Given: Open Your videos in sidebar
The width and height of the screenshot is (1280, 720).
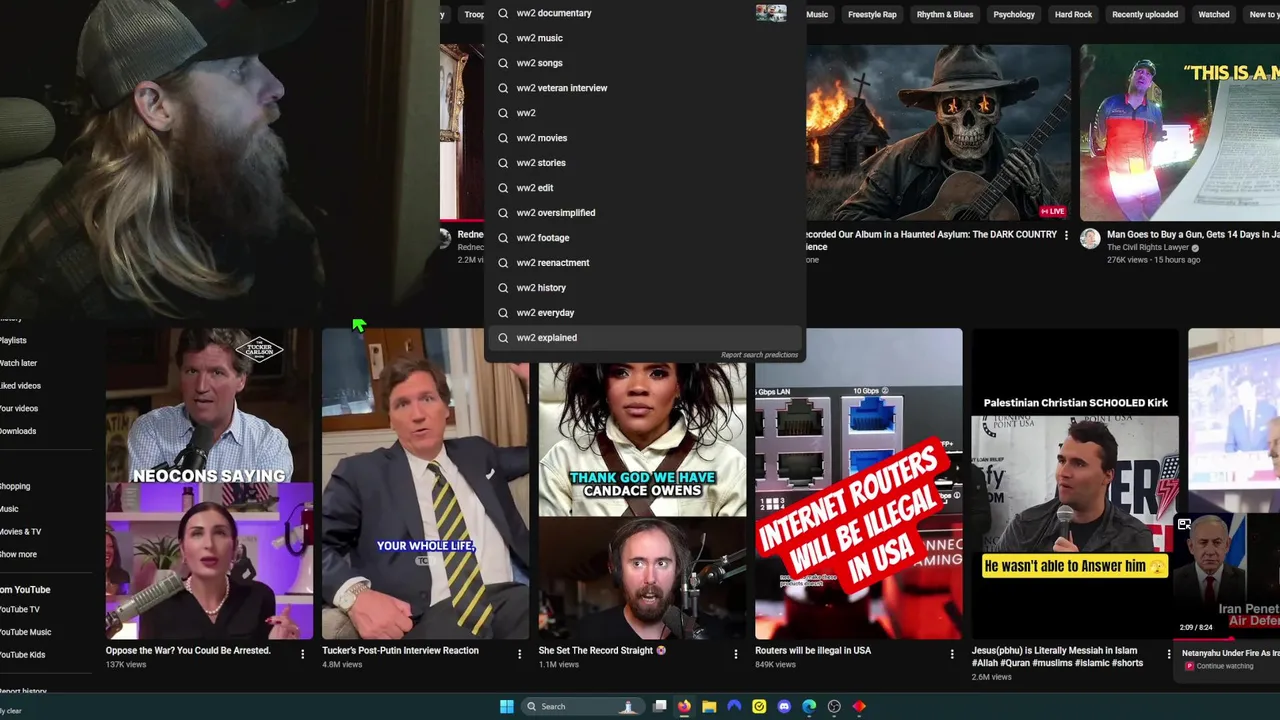Looking at the screenshot, I should tap(19, 408).
